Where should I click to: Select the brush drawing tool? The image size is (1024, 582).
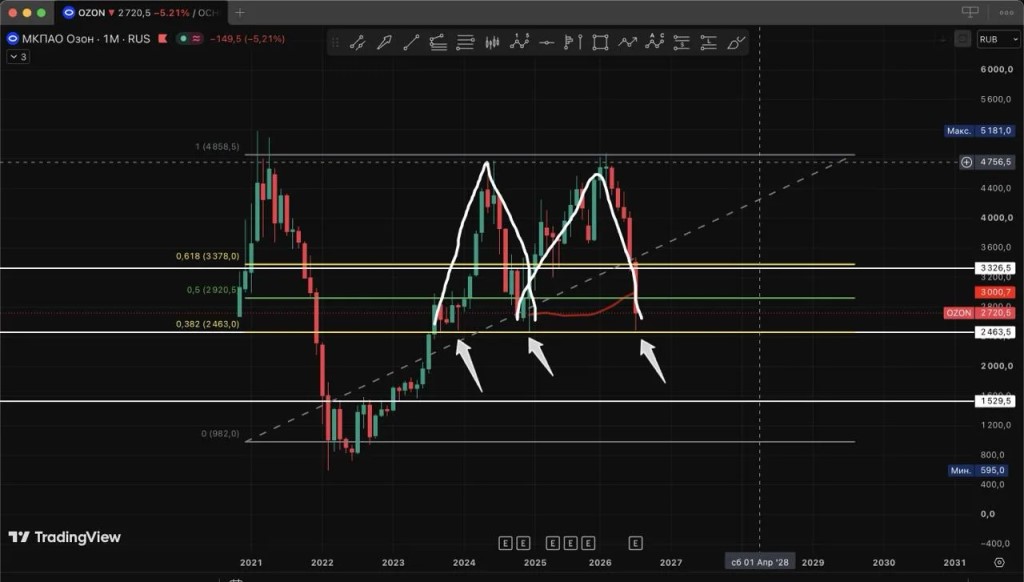735,42
